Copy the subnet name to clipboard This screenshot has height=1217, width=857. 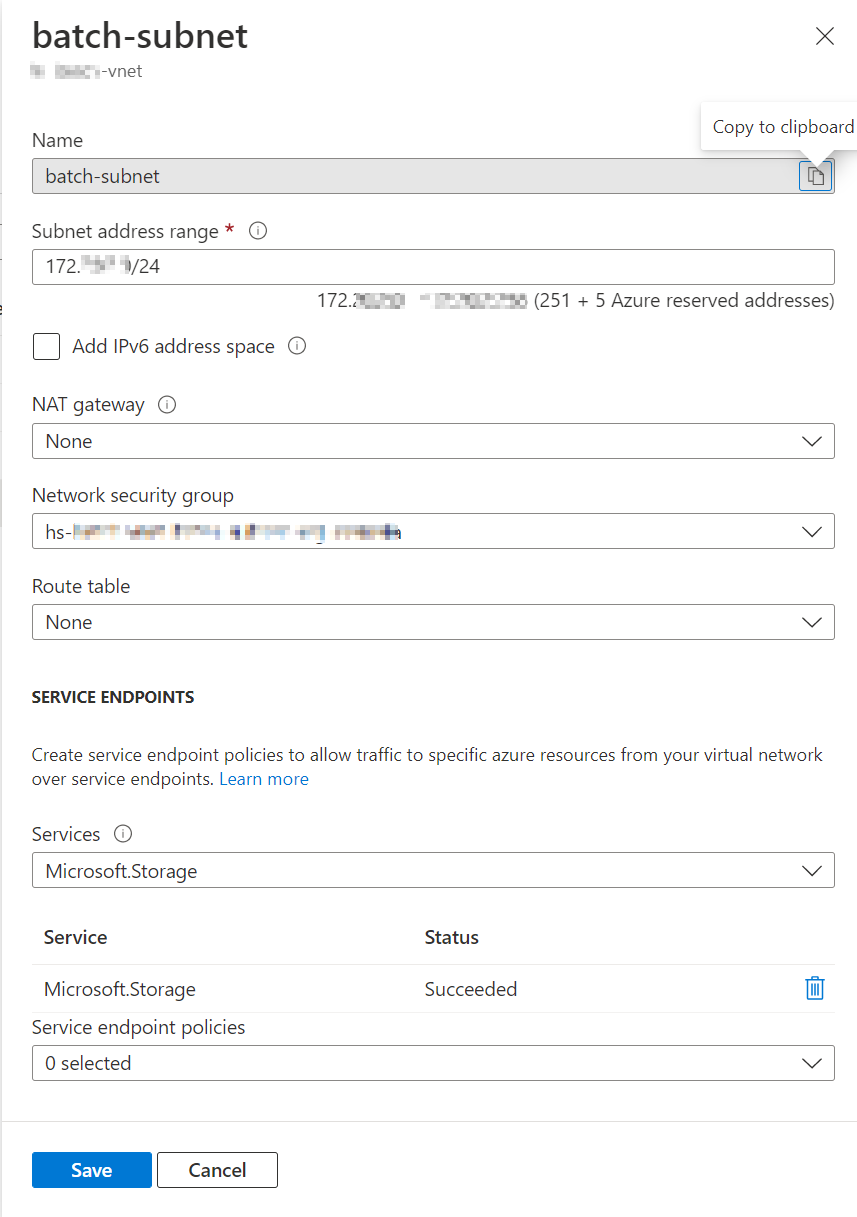click(816, 175)
